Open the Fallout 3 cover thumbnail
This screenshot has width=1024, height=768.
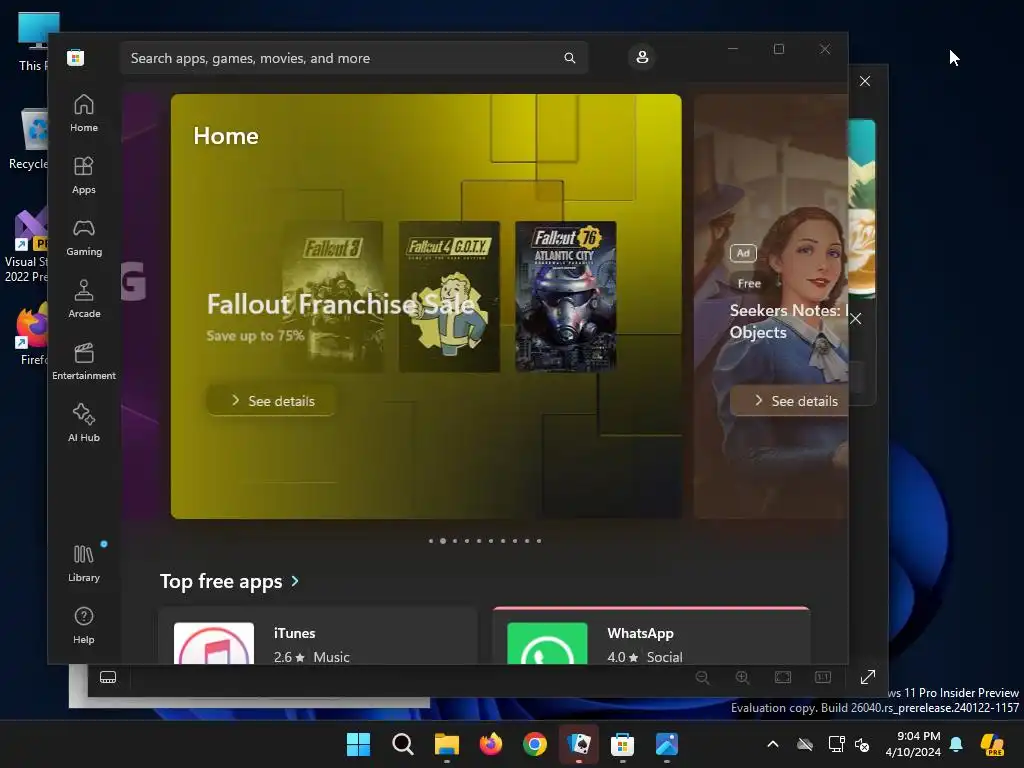(x=332, y=296)
